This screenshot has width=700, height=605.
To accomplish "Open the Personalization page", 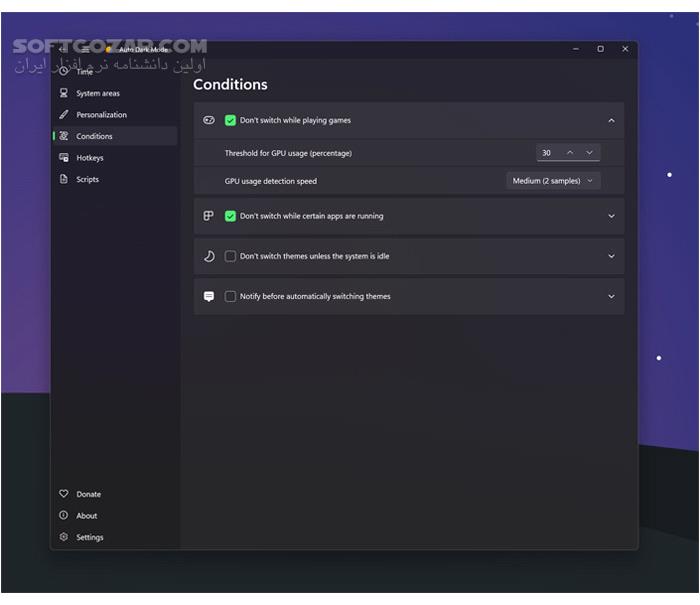I will pyautogui.click(x=115, y=114).
